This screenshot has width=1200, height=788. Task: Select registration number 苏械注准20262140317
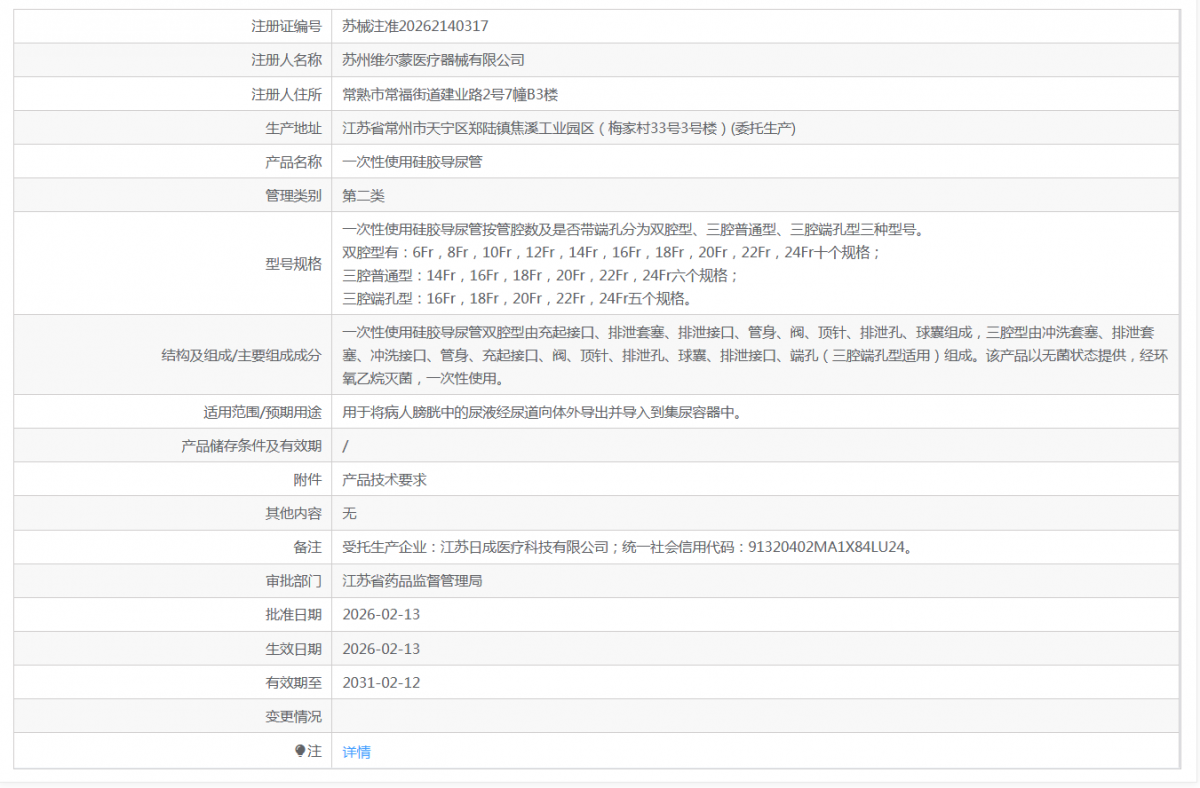(415, 26)
